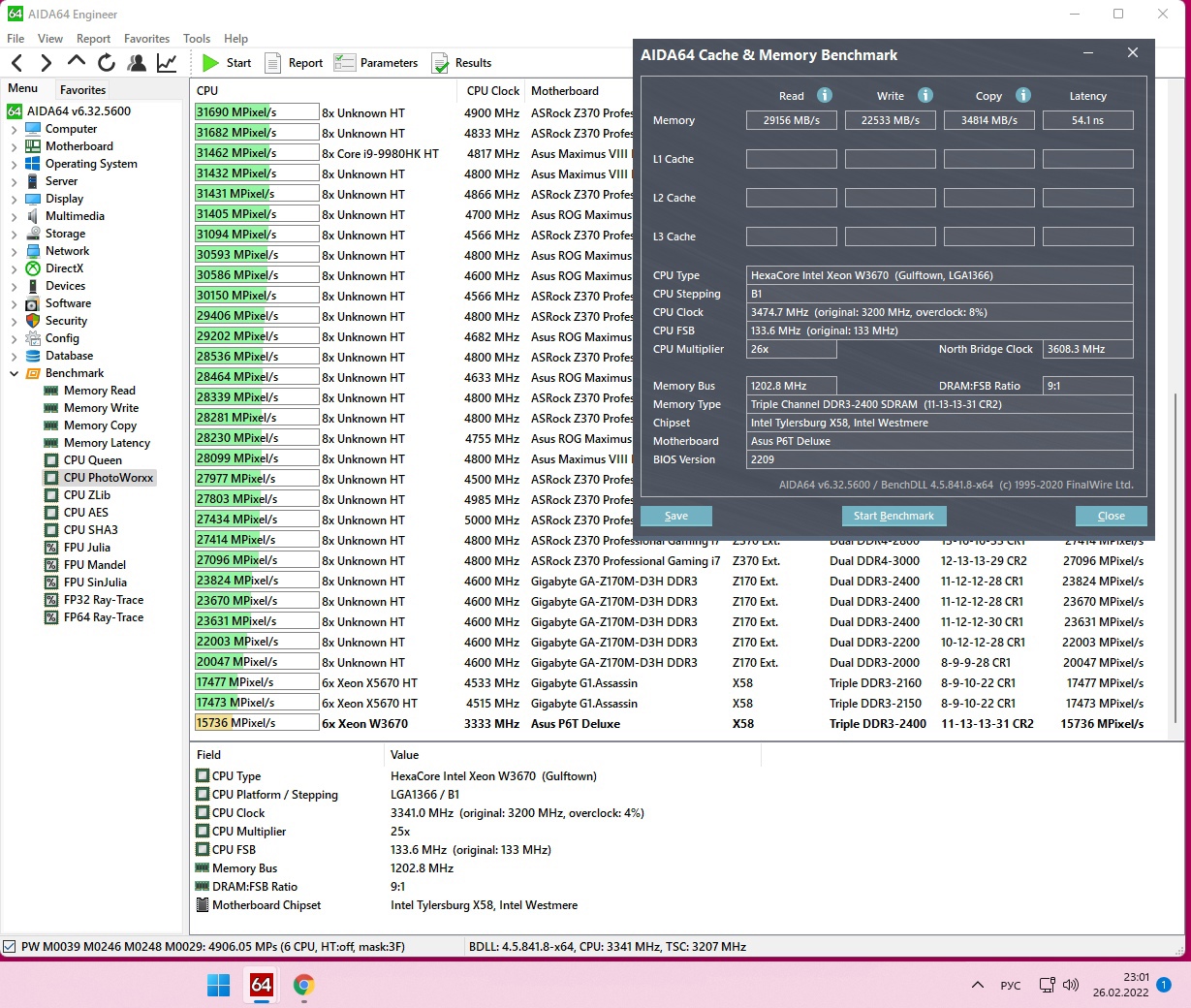1191x1008 pixels.
Task: Open volume control in system tray
Action: tap(1071, 985)
